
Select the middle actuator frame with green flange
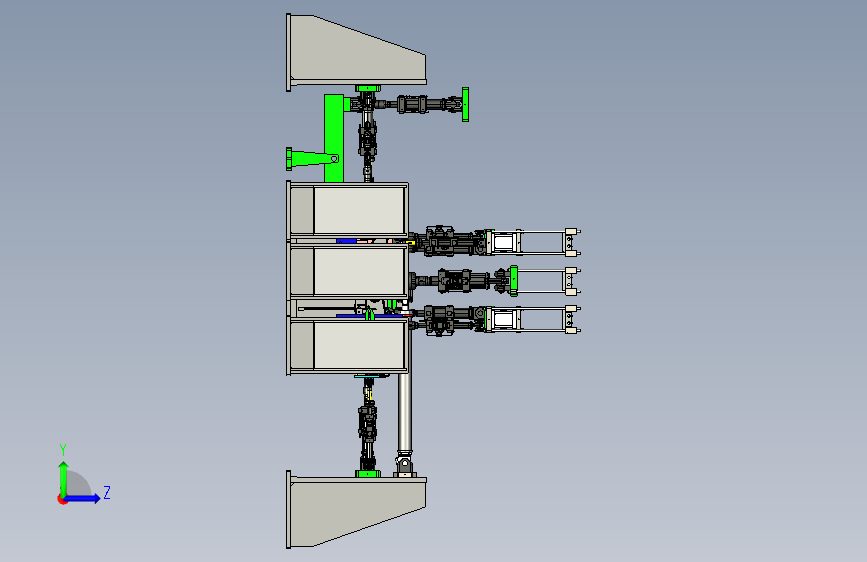point(544,281)
